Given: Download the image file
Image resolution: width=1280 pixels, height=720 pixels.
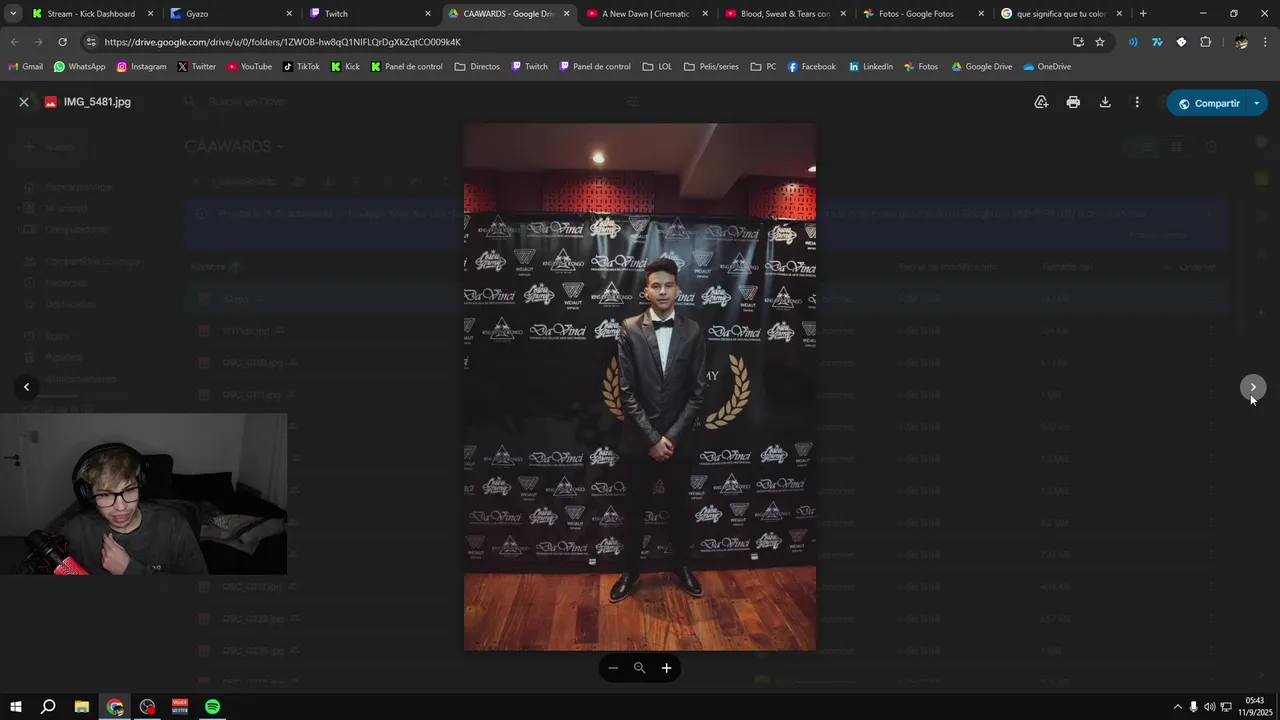Looking at the screenshot, I should [1105, 102].
